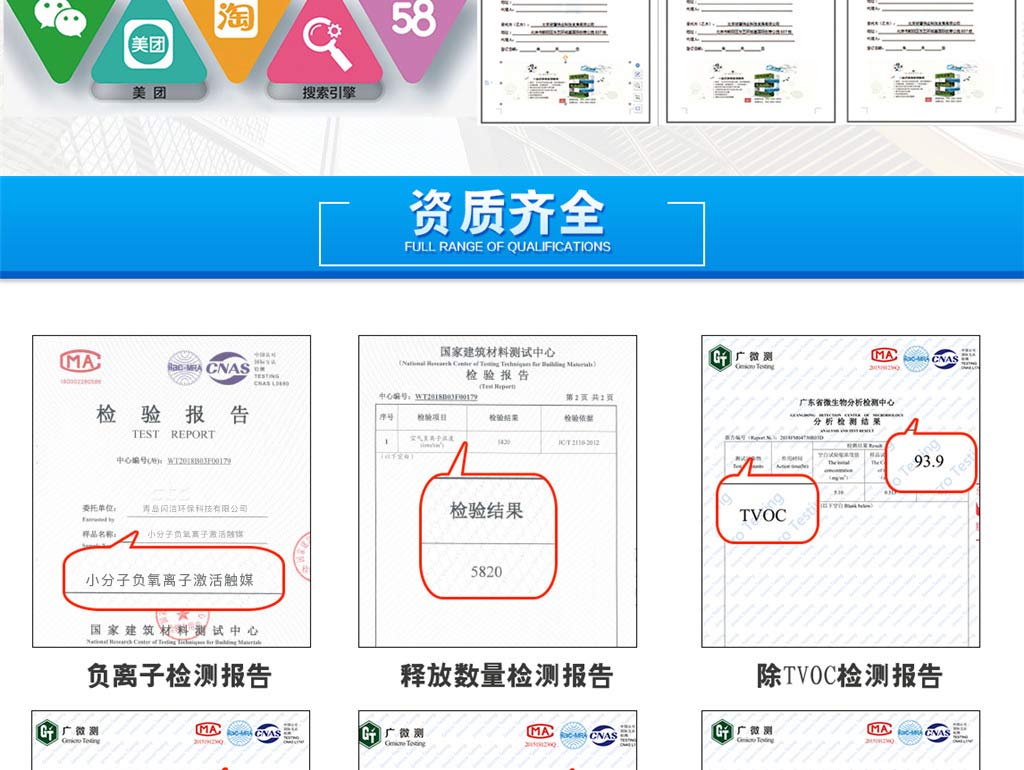Open the leftmost contract document thumbnail at top
The height and width of the screenshot is (770, 1024).
pyautogui.click(x=565, y=60)
